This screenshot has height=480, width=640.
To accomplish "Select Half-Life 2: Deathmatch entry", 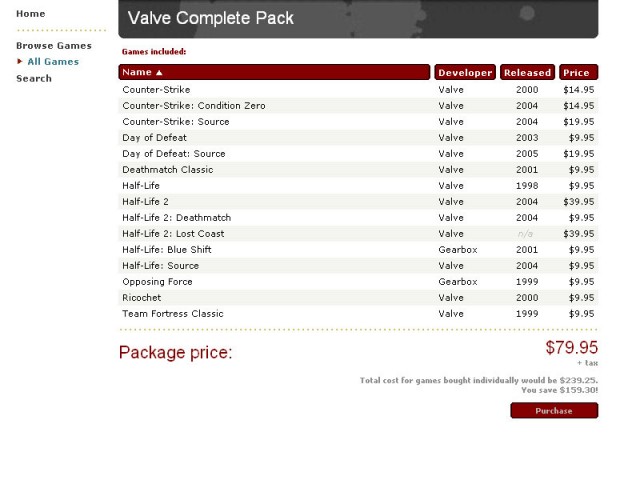I will click(177, 218).
